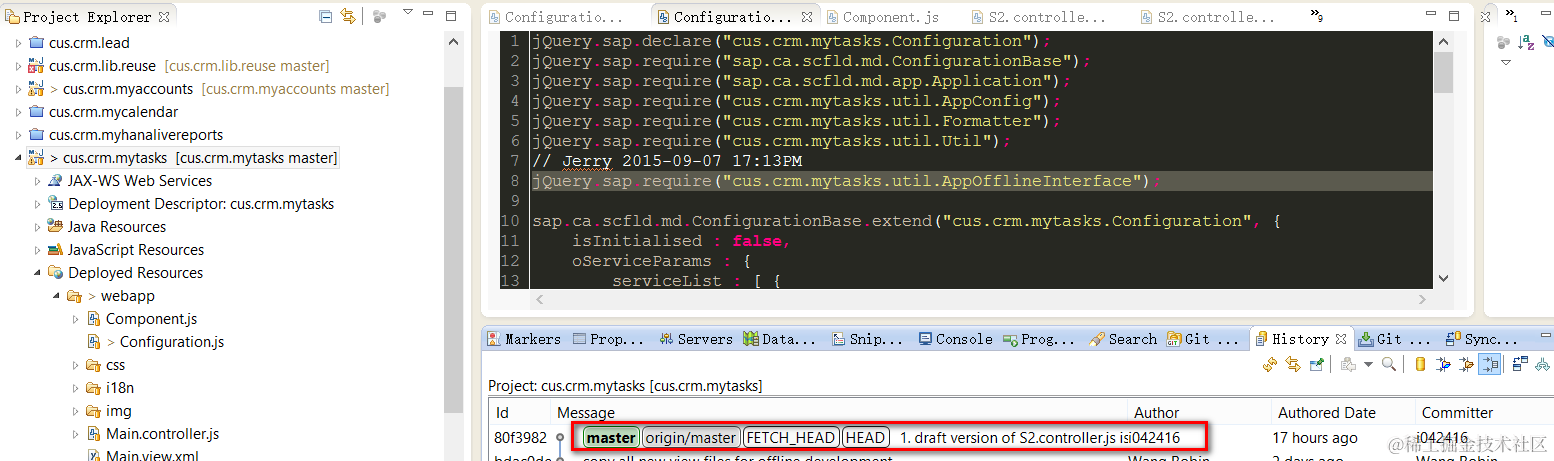Close the Project Explorer tab
The height and width of the screenshot is (461, 1554).
point(164,17)
